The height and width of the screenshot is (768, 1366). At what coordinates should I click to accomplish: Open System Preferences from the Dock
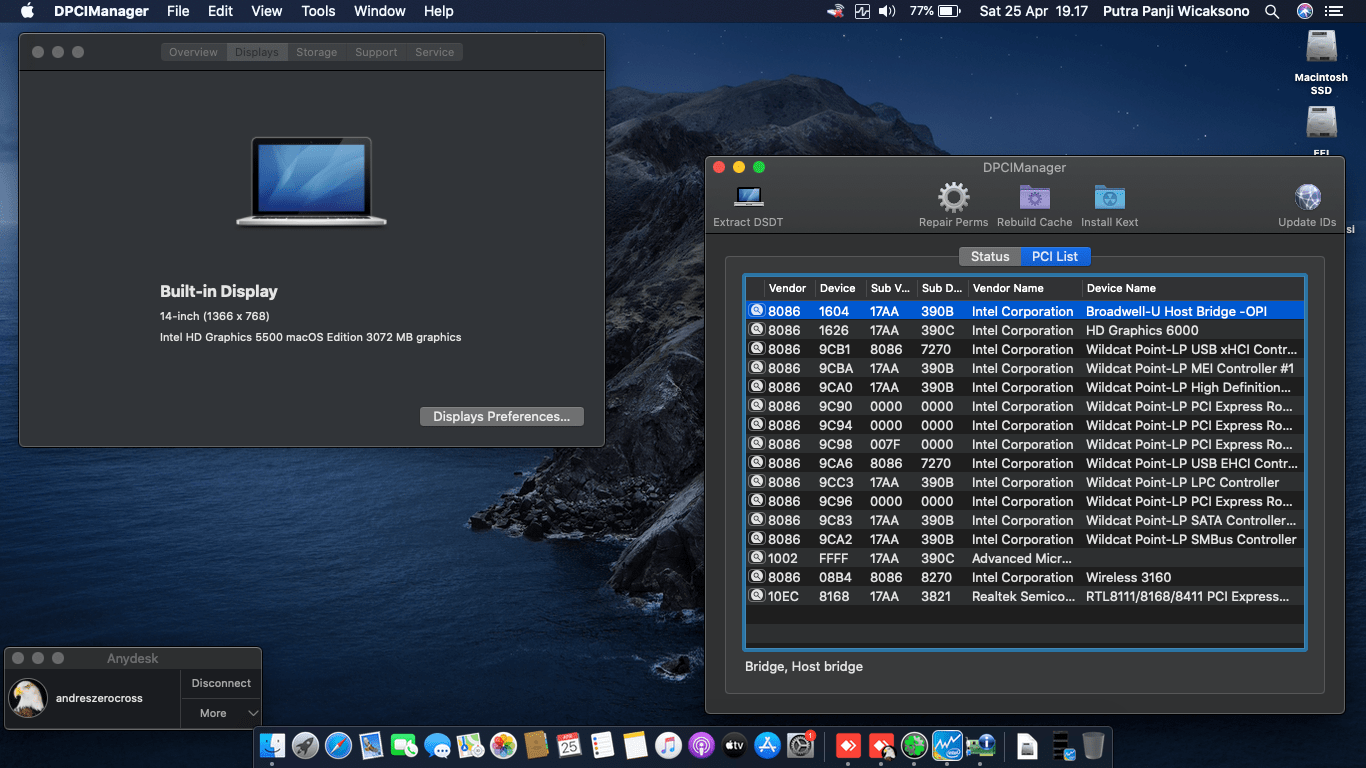pos(800,745)
